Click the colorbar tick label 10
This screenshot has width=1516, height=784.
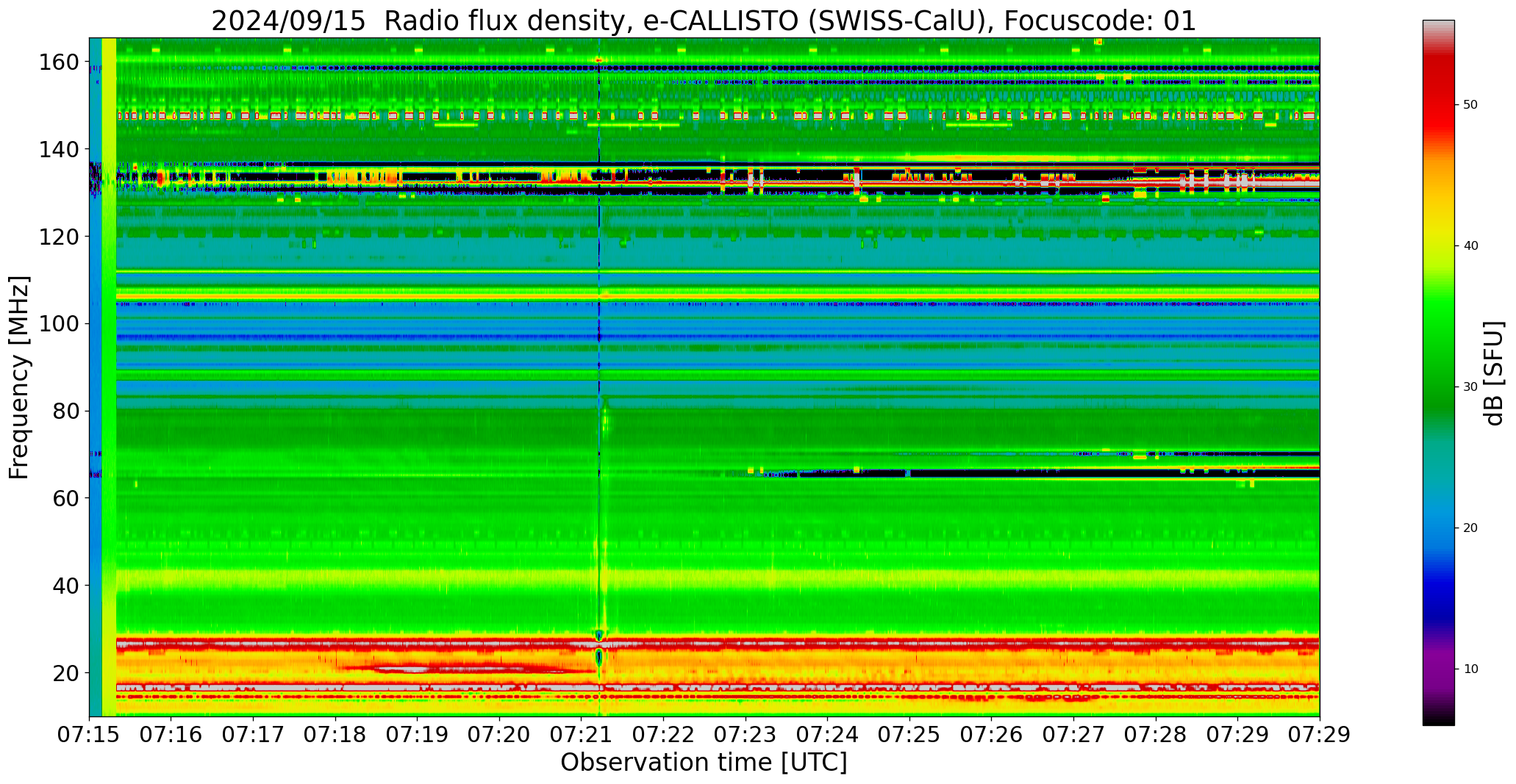point(1470,669)
